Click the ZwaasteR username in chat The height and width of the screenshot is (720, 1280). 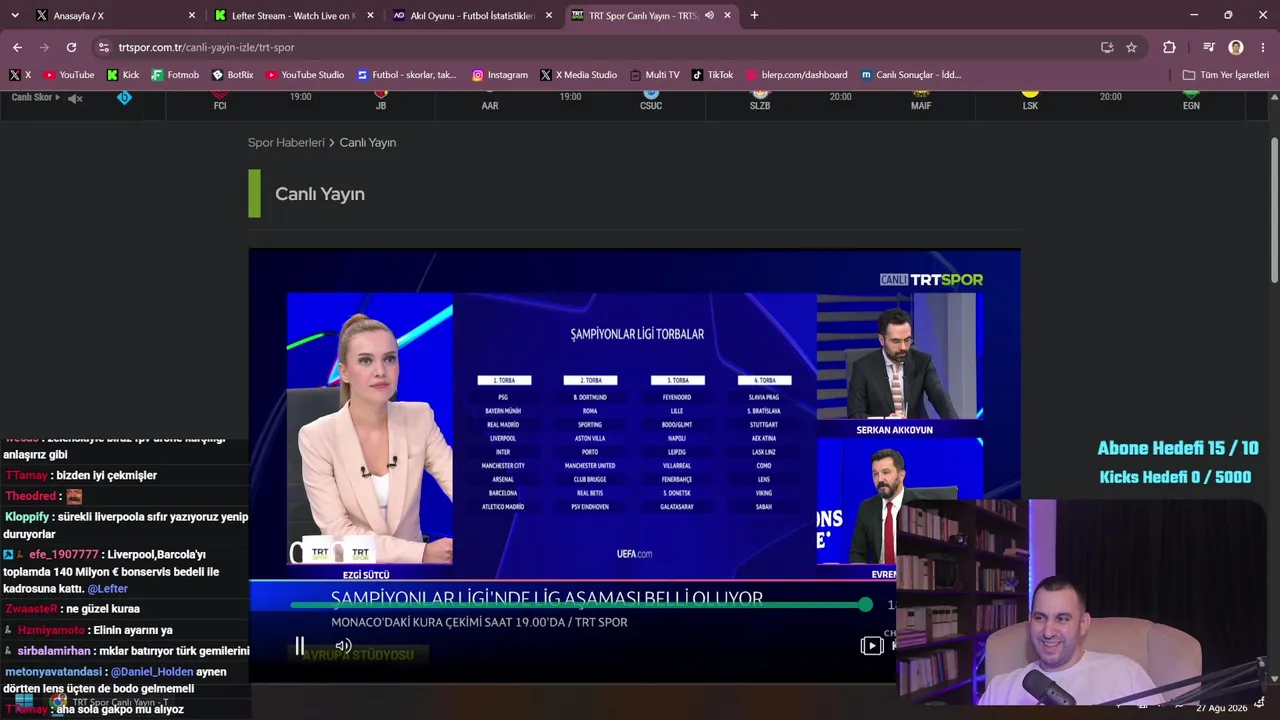click(31, 609)
